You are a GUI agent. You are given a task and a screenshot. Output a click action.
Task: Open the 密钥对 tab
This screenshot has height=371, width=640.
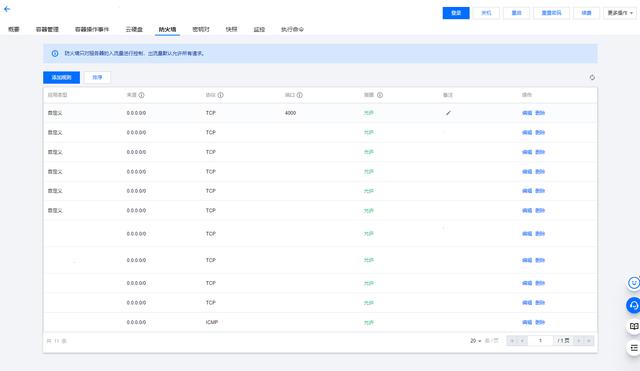[201, 29]
